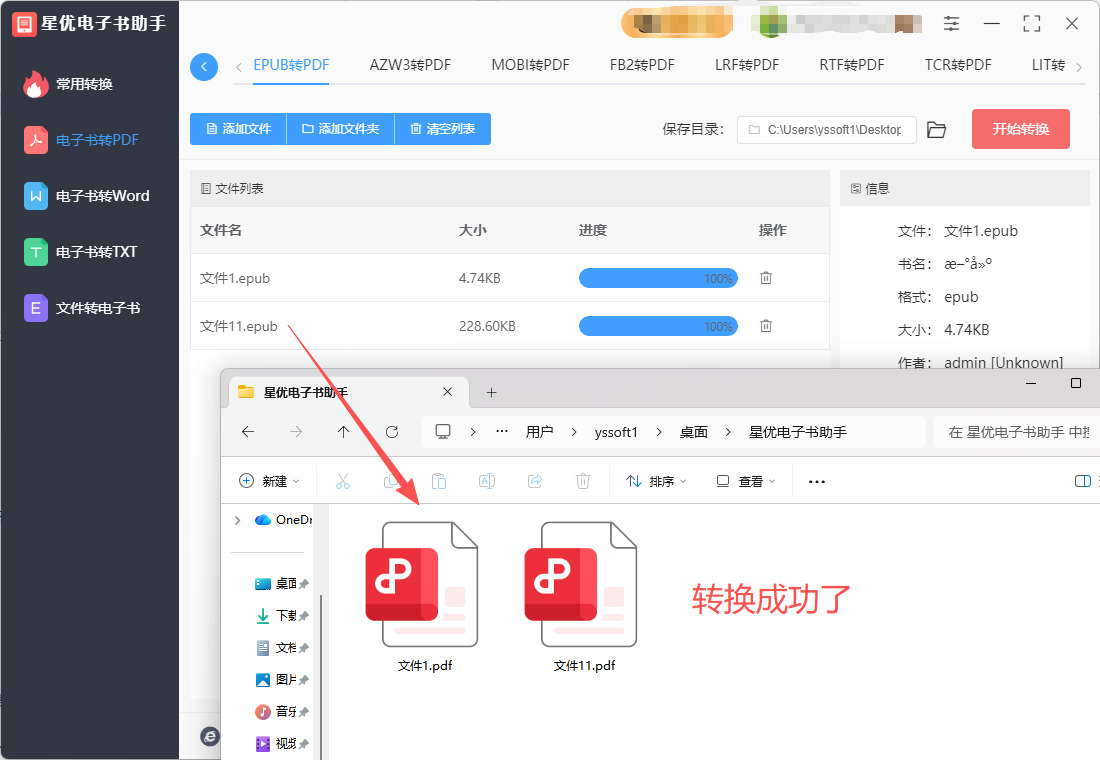Click the Rename icon in Explorer toolbar
1100x760 pixels.
click(x=487, y=481)
